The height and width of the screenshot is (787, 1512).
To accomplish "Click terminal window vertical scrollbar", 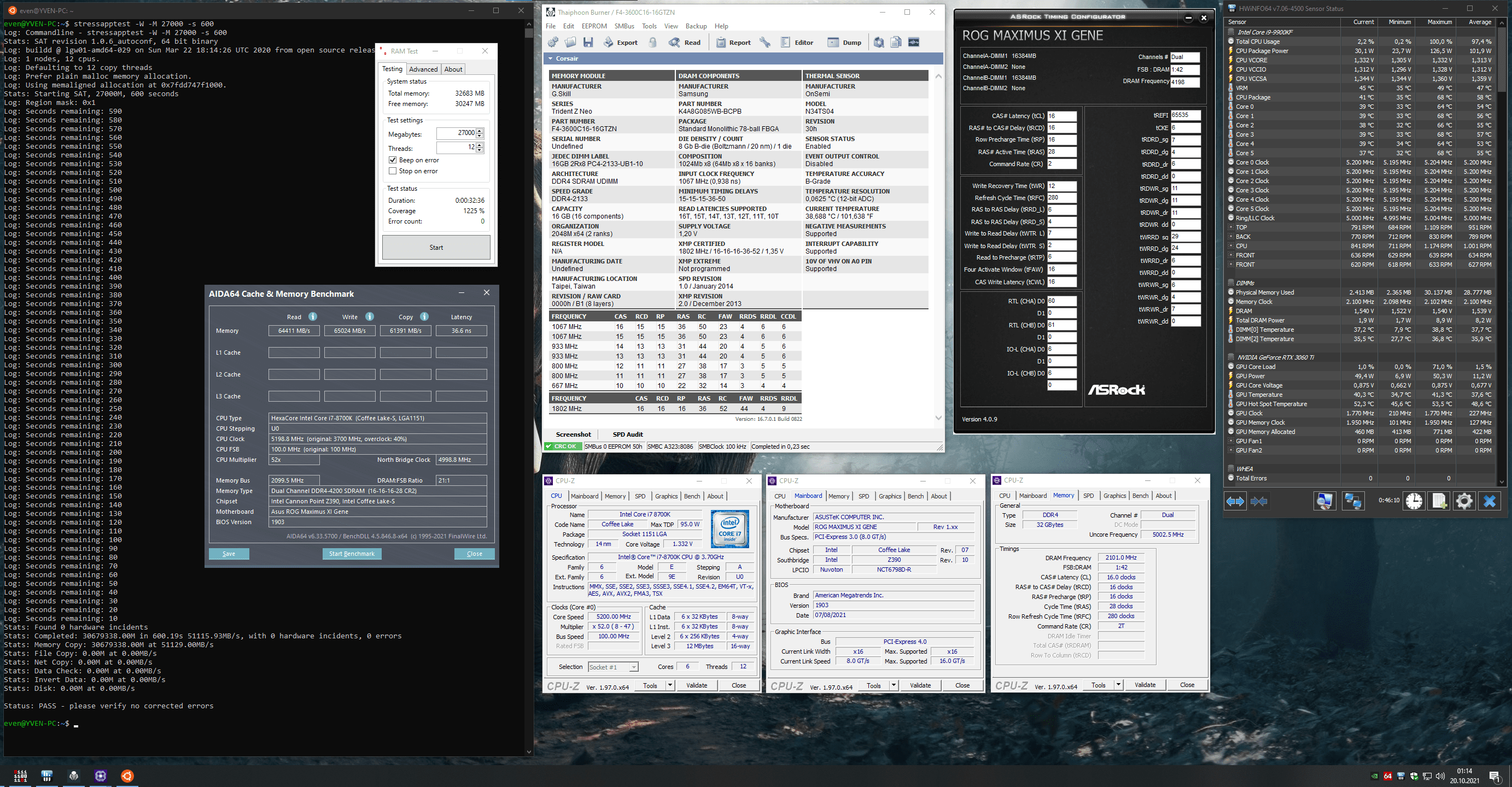I will pyautogui.click(x=528, y=387).
